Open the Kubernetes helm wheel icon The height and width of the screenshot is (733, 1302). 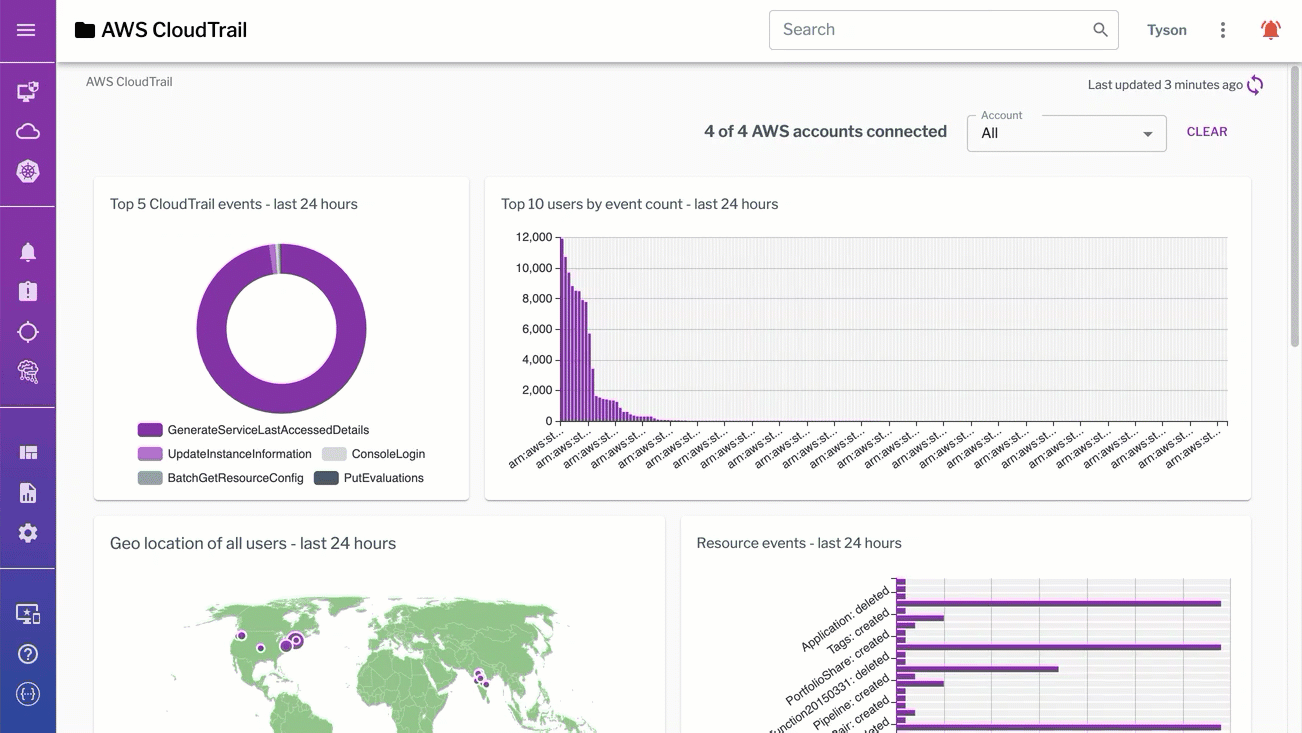coord(28,172)
